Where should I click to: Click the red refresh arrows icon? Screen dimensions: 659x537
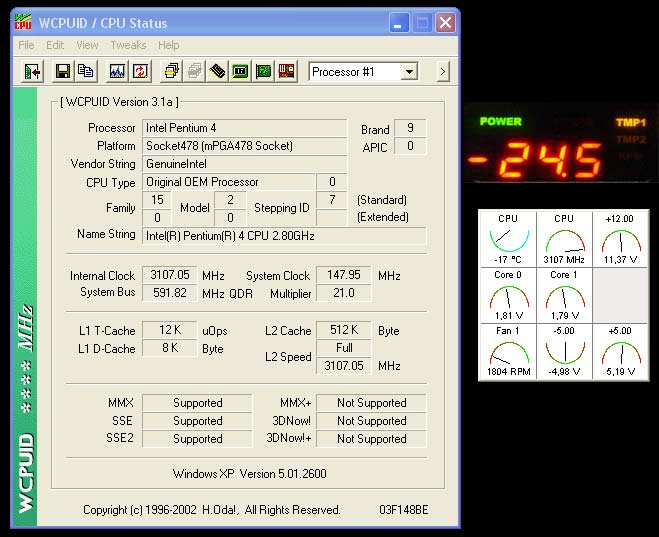pos(140,72)
